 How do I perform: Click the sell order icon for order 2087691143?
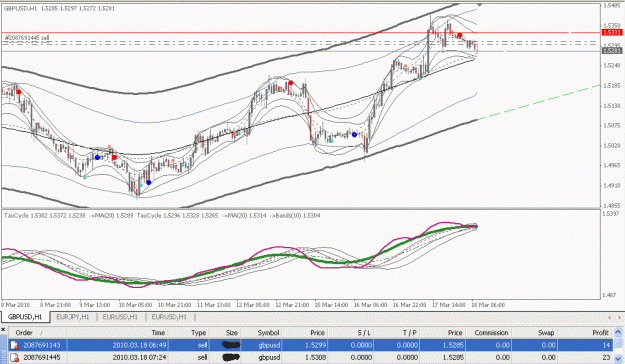14,345
